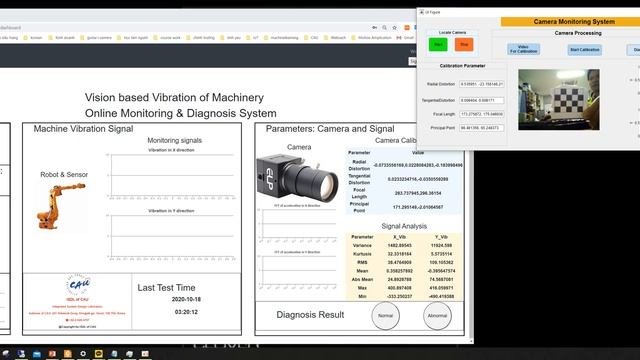Viewport: 640px width, 360px height.
Task: Open the 'Motion Amplication' bookmark folder
Action: 371,38
